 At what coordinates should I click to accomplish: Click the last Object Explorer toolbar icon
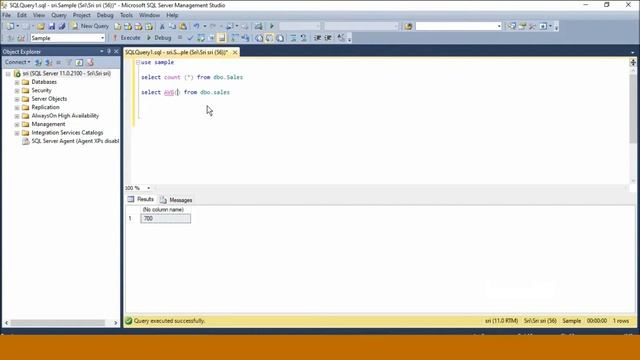point(90,62)
